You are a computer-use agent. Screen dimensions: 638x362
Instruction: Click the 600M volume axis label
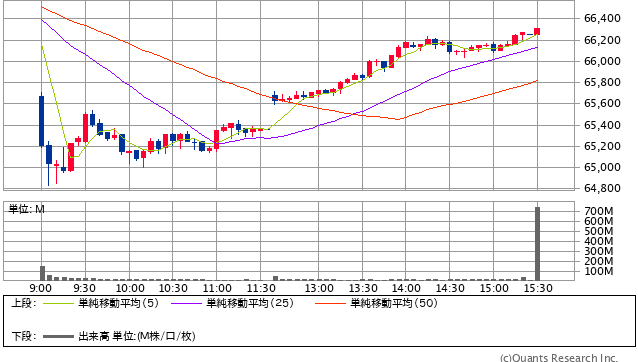(599, 221)
